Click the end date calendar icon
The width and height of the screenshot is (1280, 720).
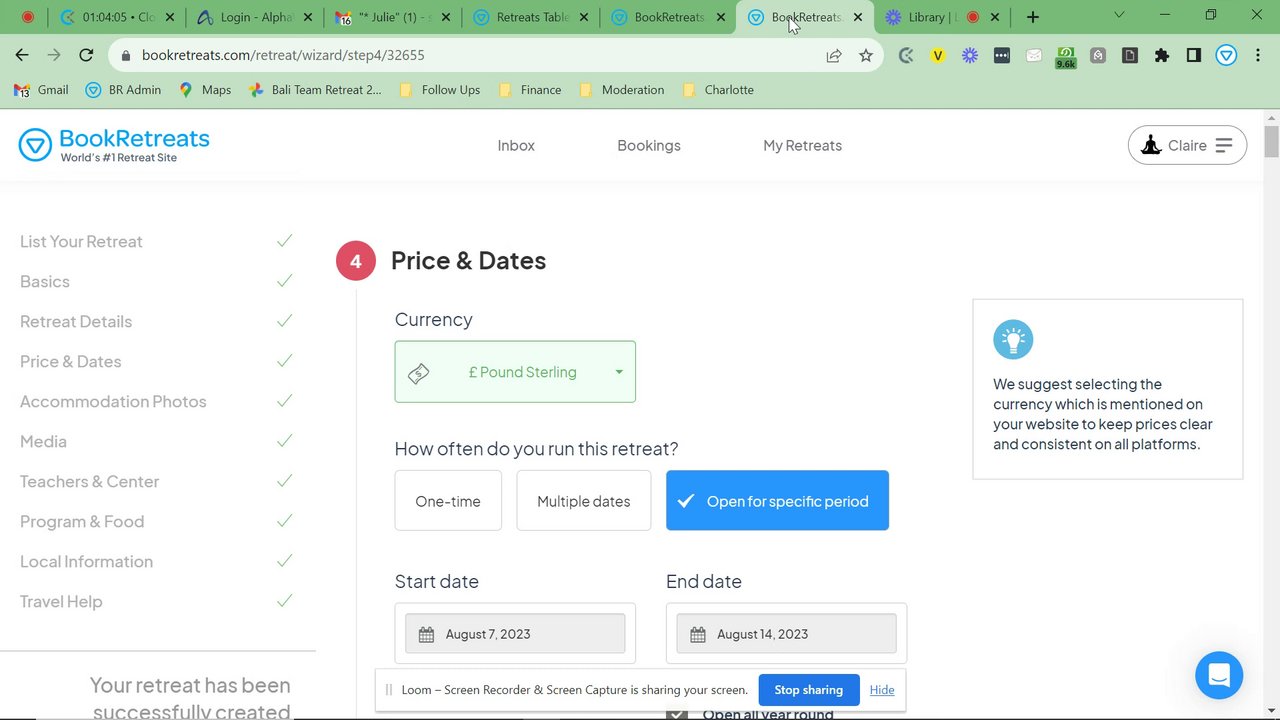click(x=697, y=634)
